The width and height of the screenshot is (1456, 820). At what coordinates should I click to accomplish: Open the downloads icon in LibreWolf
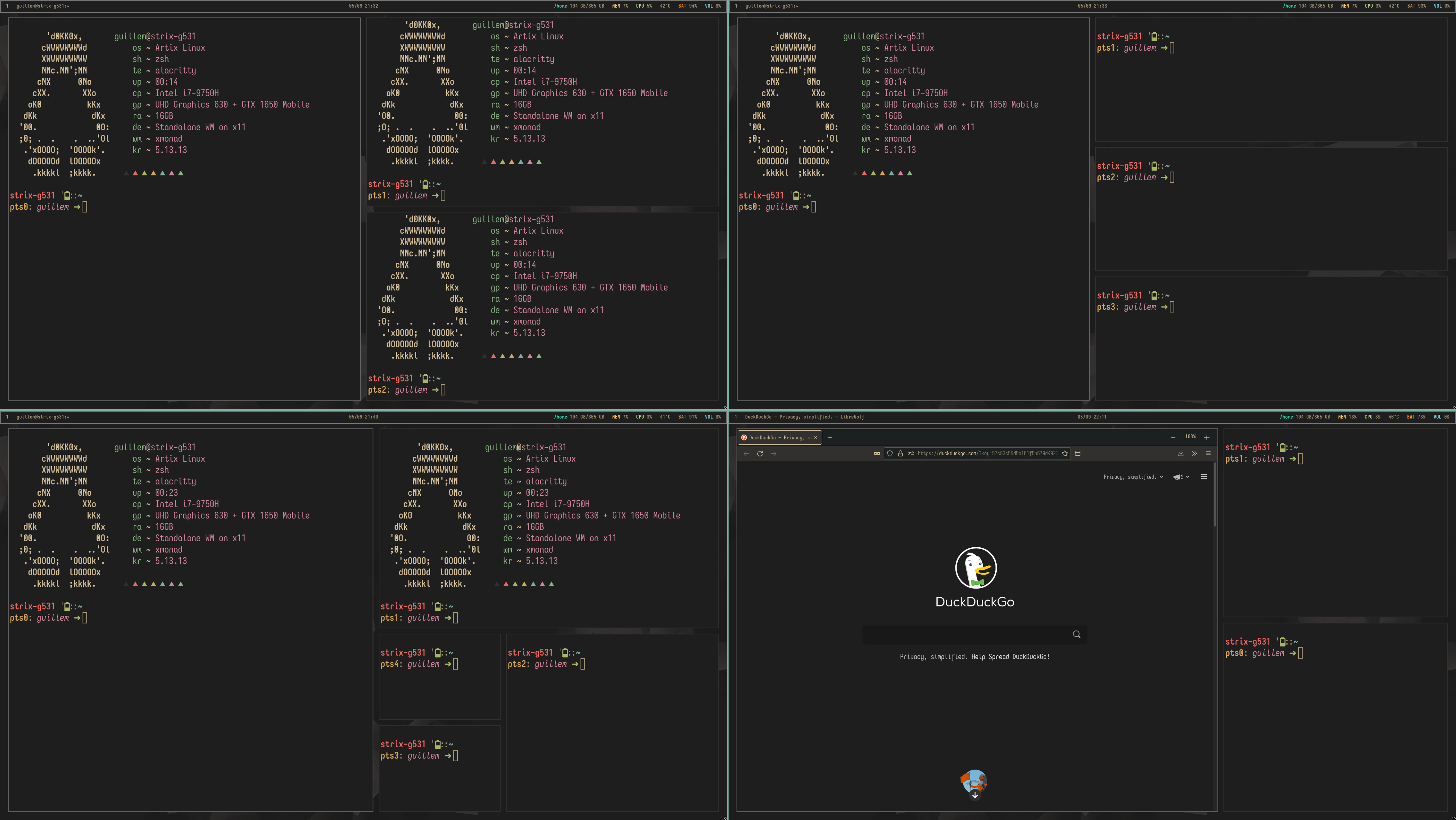(x=1181, y=453)
